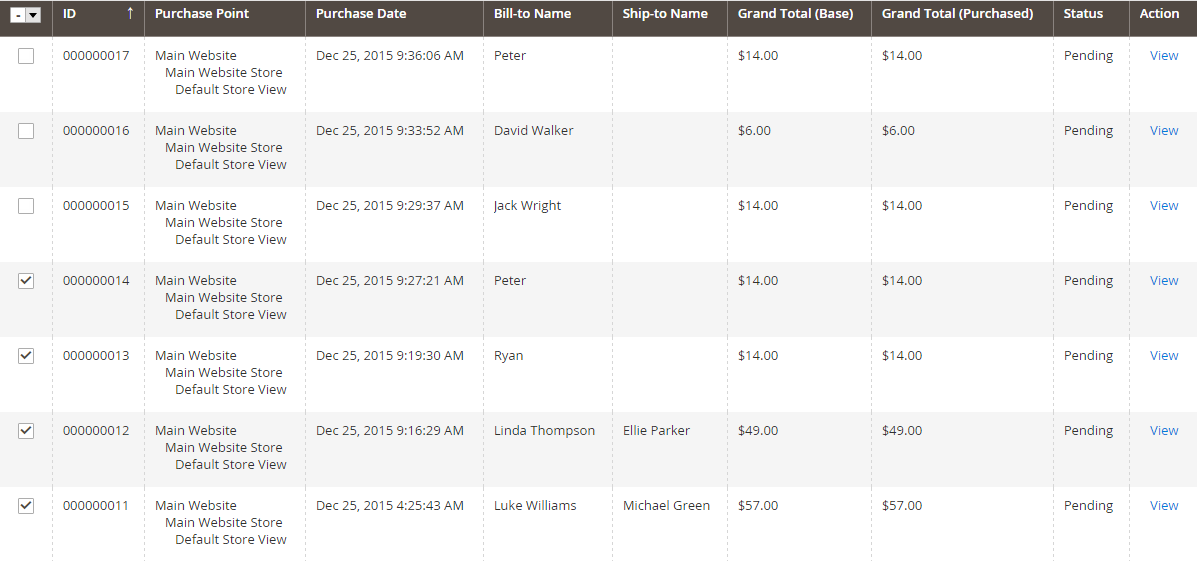This screenshot has width=1197, height=561.
Task: Open View link for Jack Wright's order
Action: pyautogui.click(x=1164, y=205)
